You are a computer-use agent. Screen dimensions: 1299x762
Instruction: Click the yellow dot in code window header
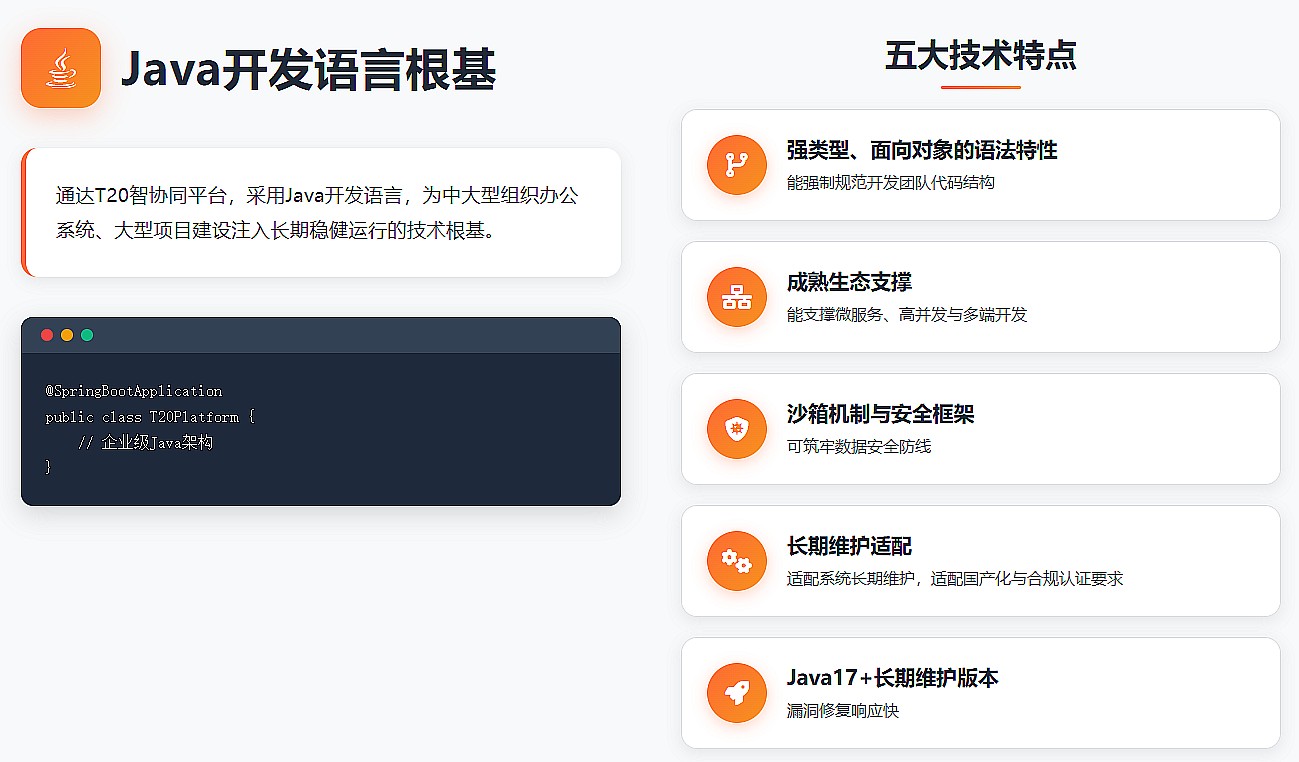coord(67,335)
